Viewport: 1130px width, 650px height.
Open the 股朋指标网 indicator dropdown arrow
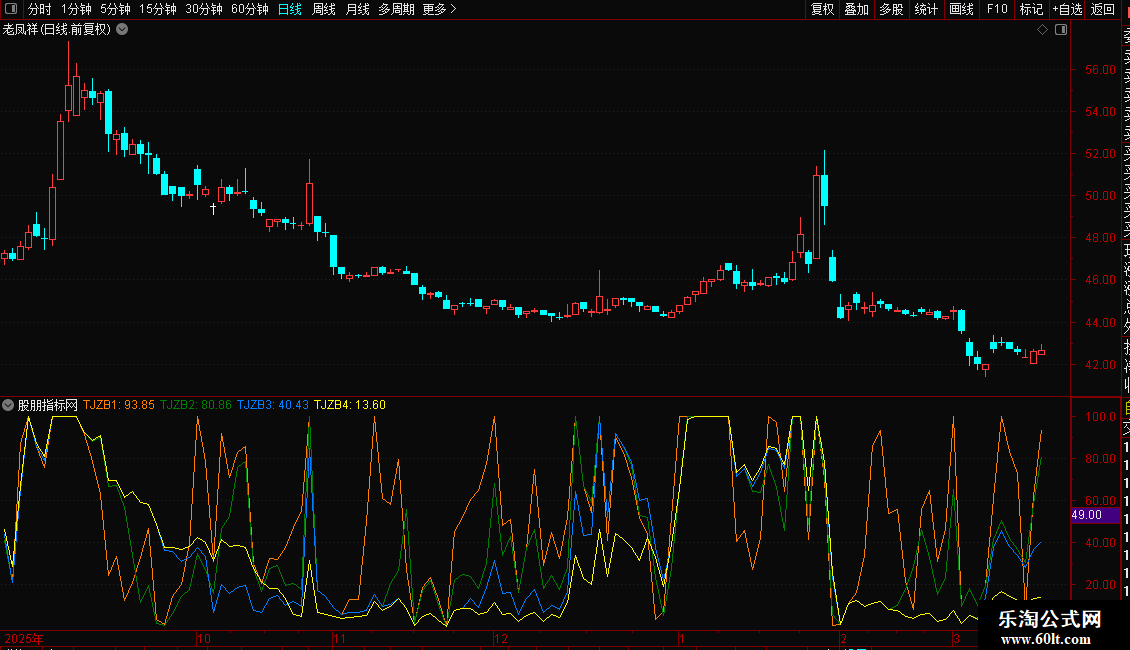[x=9, y=405]
